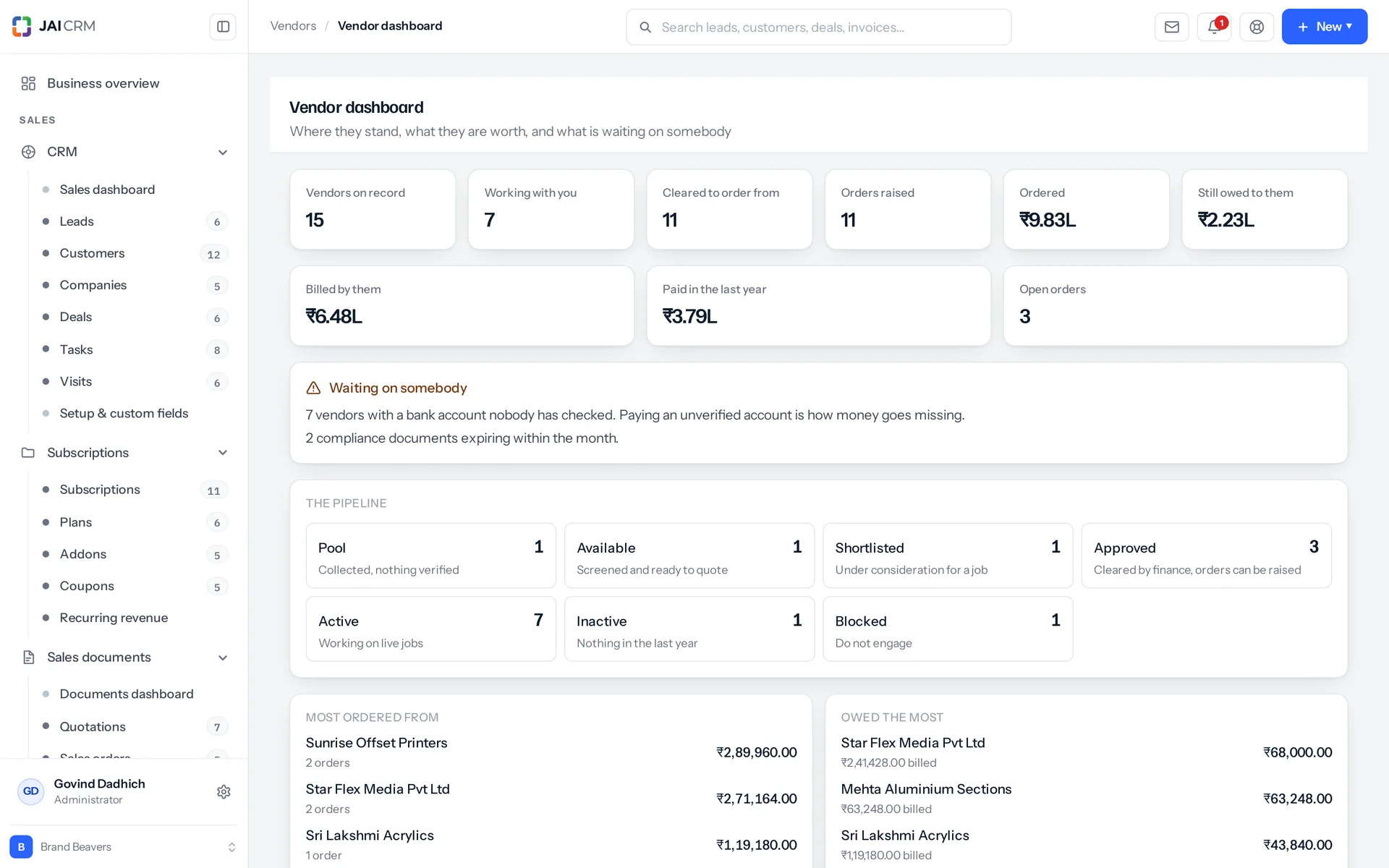1389x868 pixels.
Task: Select Sri Lakshmi Acrylics in owed the most
Action: pyautogui.click(x=1086, y=845)
